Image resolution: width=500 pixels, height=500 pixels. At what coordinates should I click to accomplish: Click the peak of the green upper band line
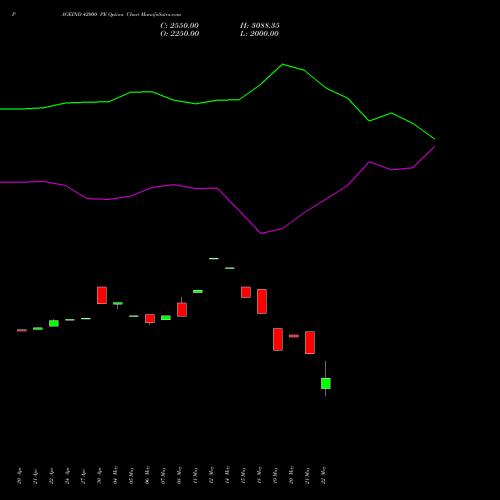(283, 64)
